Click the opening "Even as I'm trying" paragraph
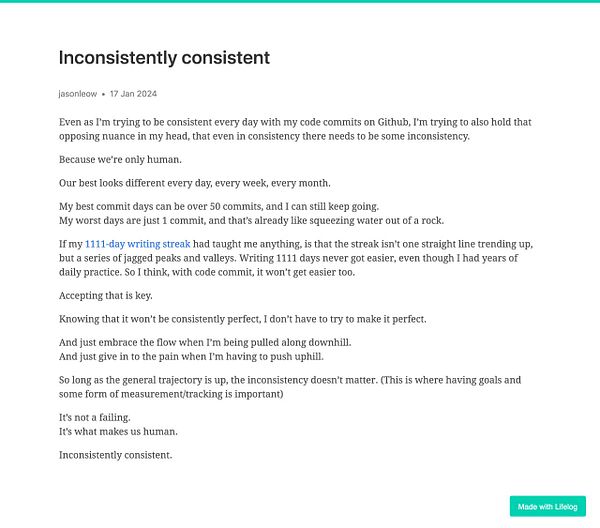The width and height of the screenshot is (600, 528). (295, 129)
